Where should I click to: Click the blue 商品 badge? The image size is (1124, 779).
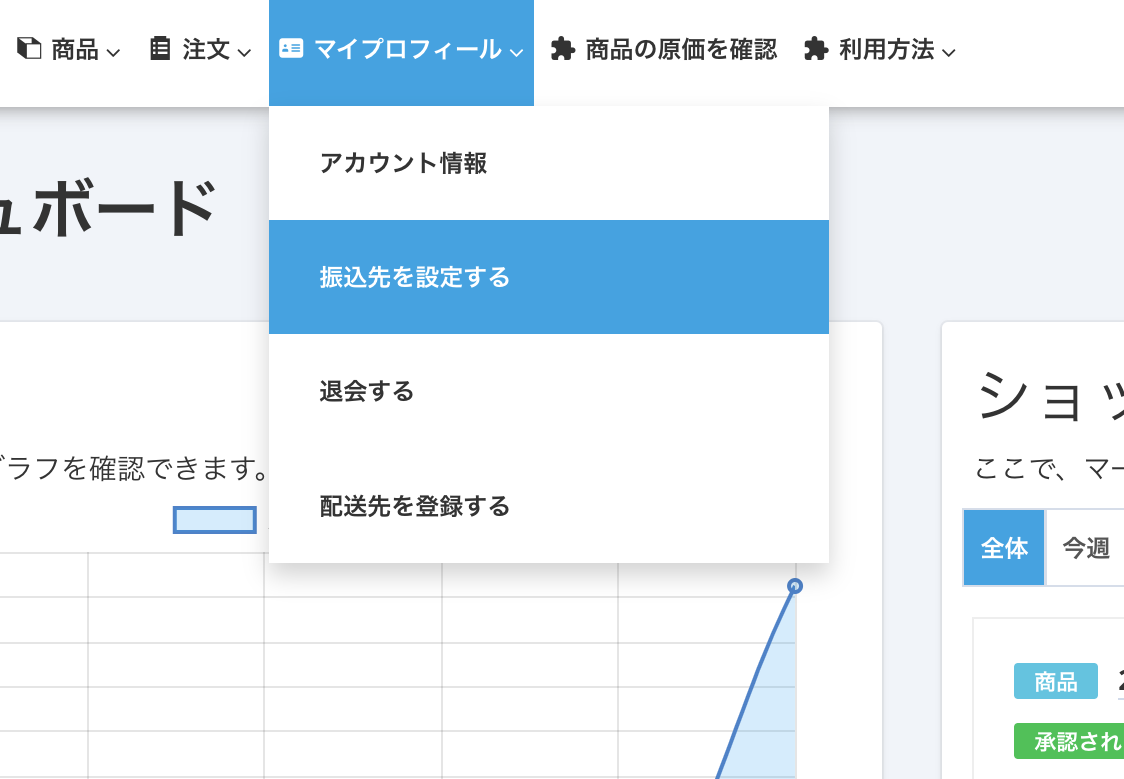click(x=1055, y=682)
